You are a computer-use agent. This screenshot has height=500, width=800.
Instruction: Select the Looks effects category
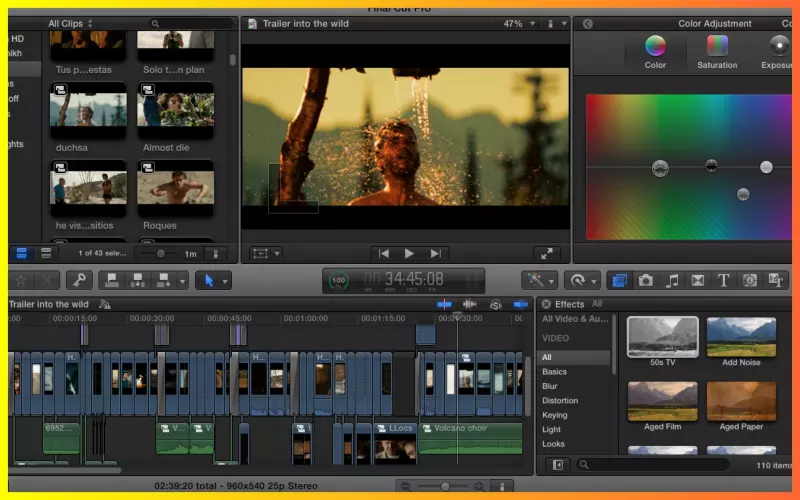point(553,444)
